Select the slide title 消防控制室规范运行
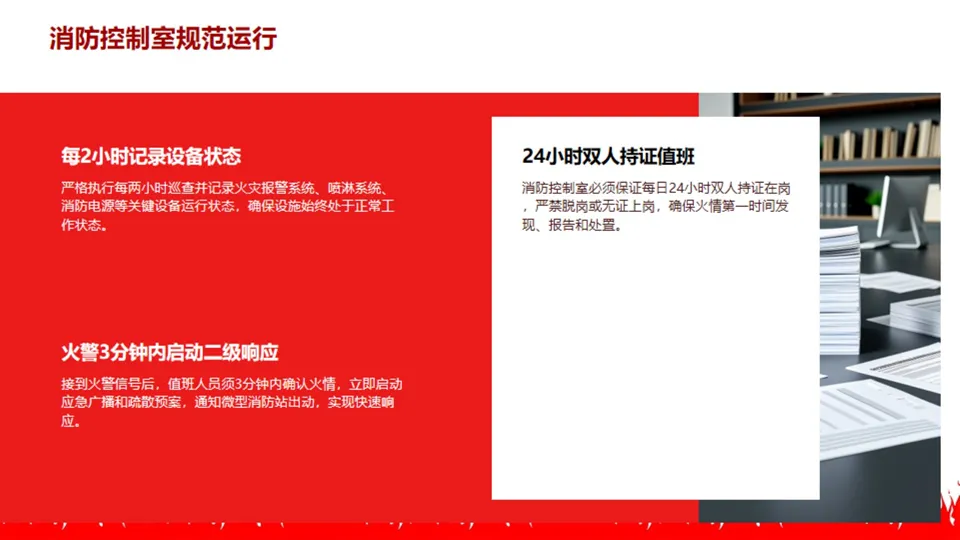Image resolution: width=960 pixels, height=540 pixels. click(163, 38)
